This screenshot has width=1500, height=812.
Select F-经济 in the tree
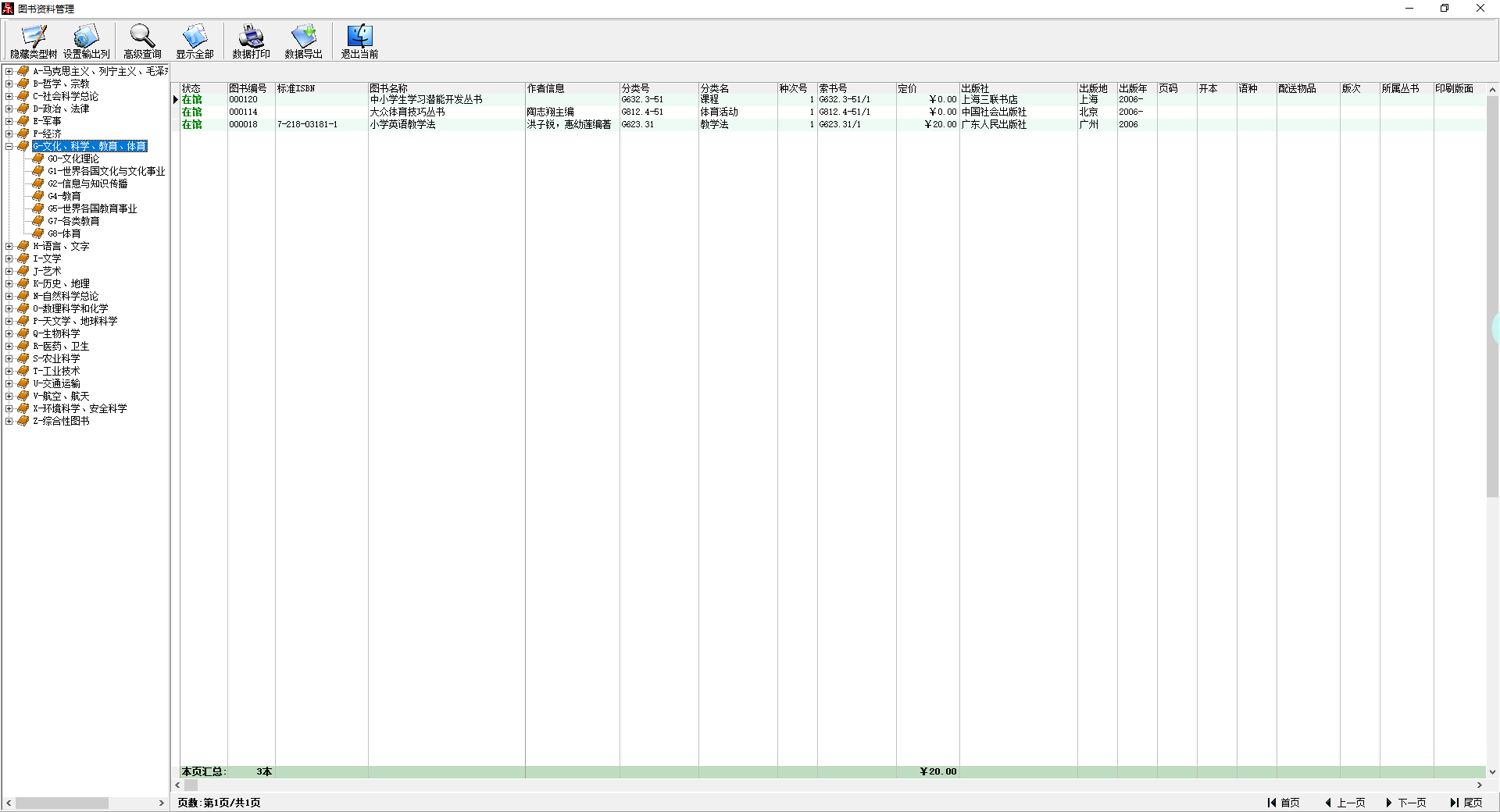(x=47, y=134)
